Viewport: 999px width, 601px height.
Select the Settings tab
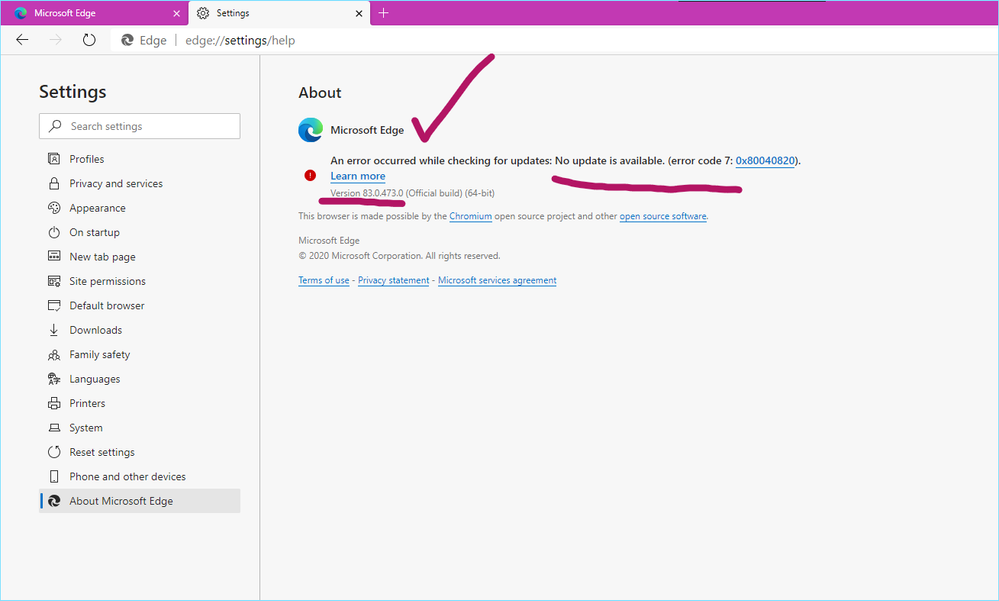pyautogui.click(x=279, y=13)
